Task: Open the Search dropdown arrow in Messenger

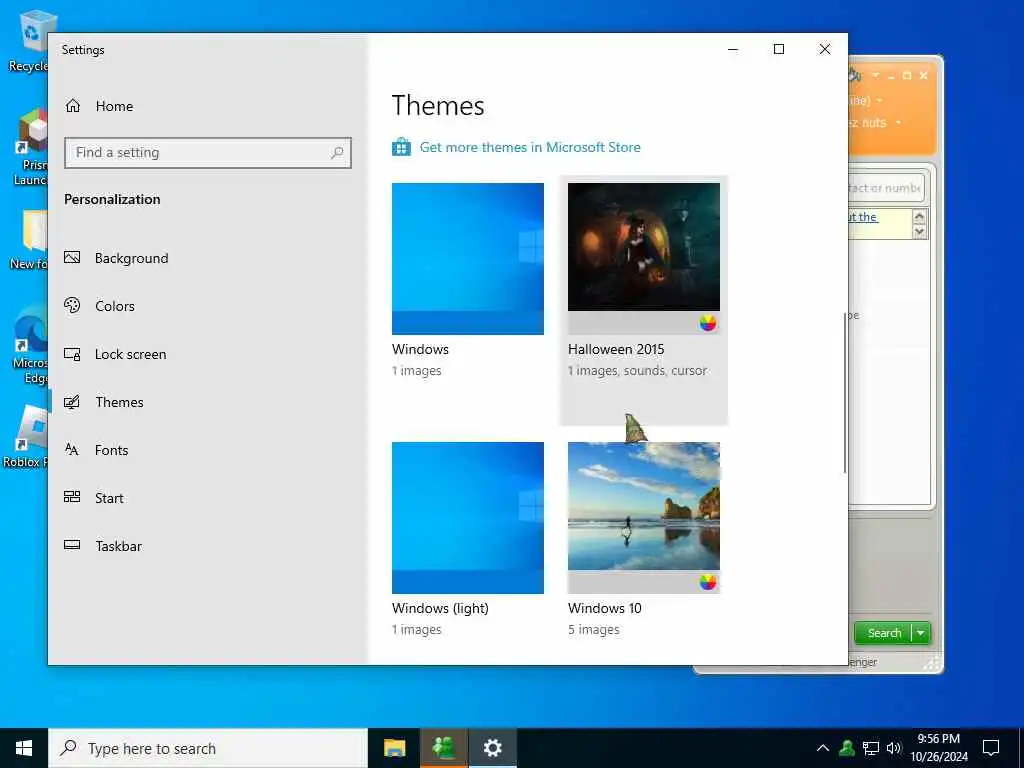Action: [921, 633]
